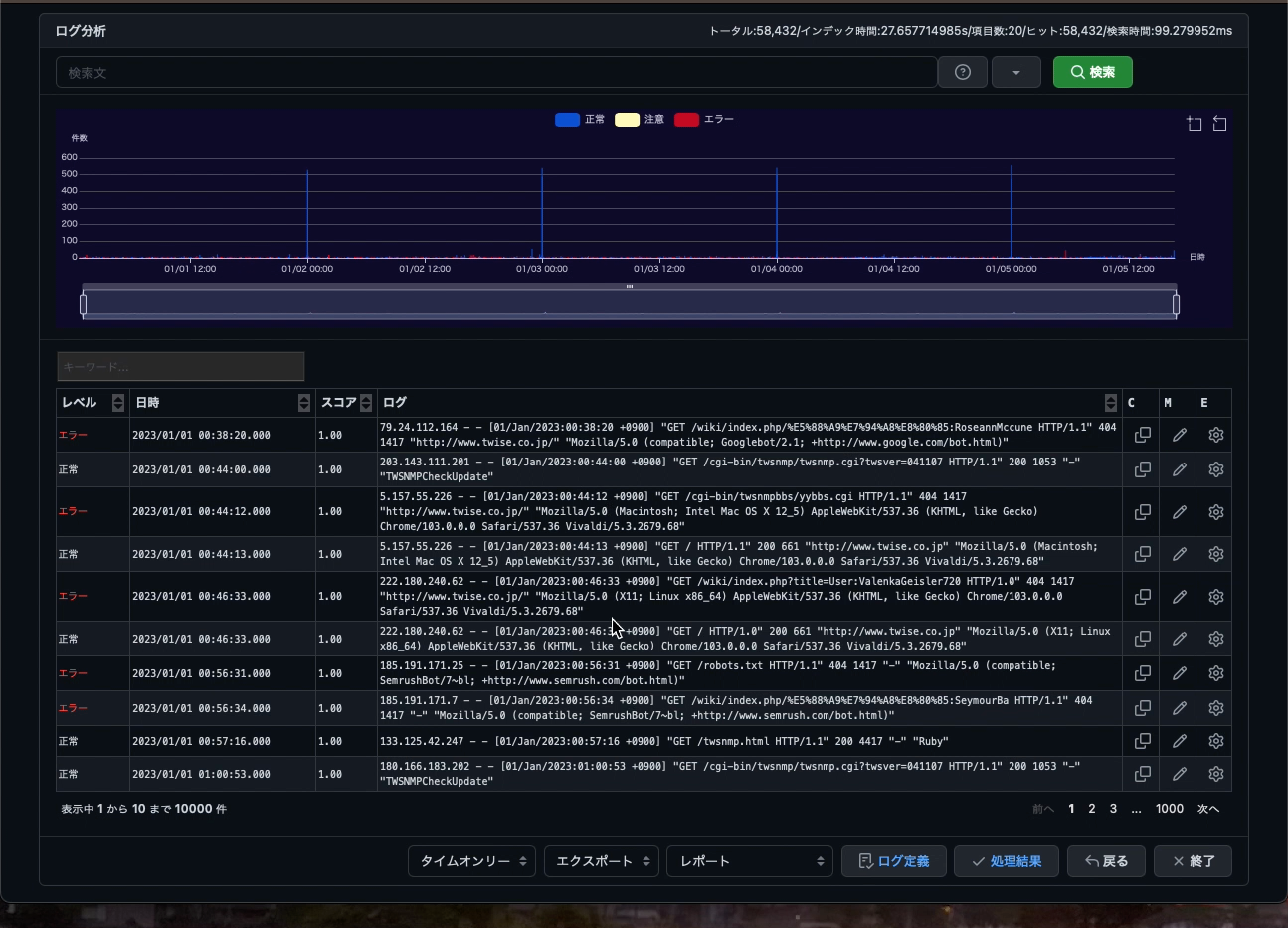Viewport: 1288px width, 928px height.
Task: Click the キーワード filter input field
Action: pos(180,367)
